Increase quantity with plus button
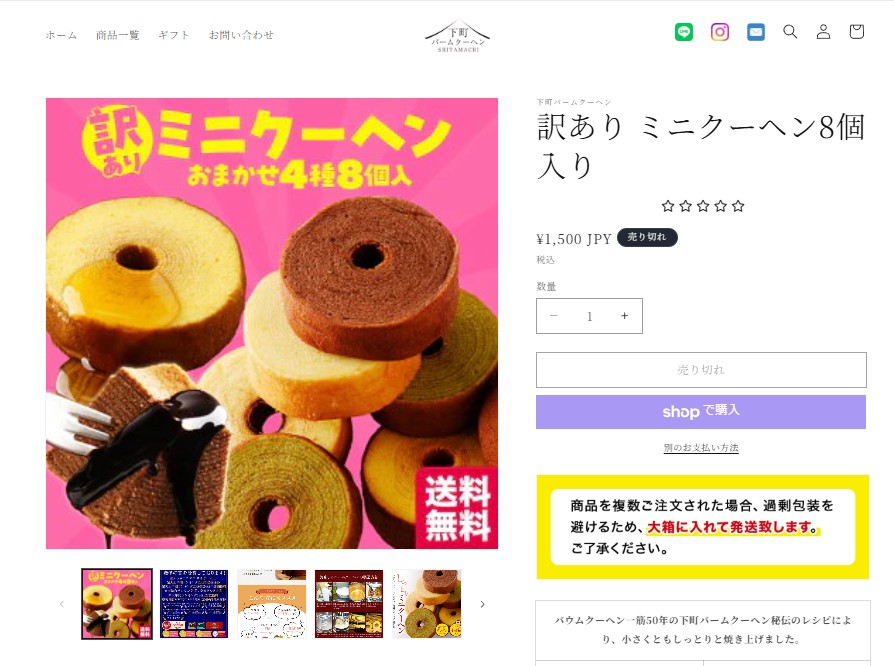 (624, 316)
